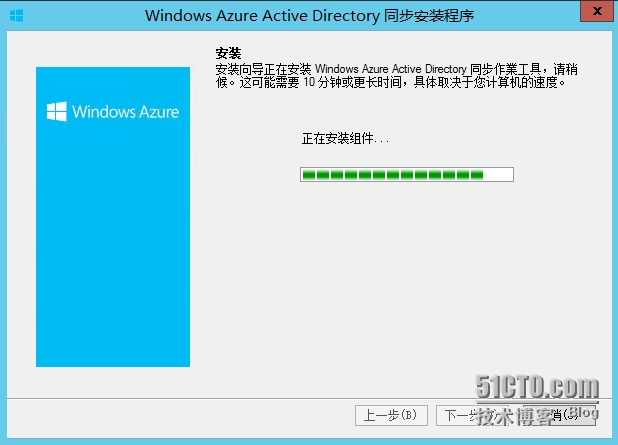Click the "技术博客" watermark text
This screenshot has height=445, width=618.
510,416
